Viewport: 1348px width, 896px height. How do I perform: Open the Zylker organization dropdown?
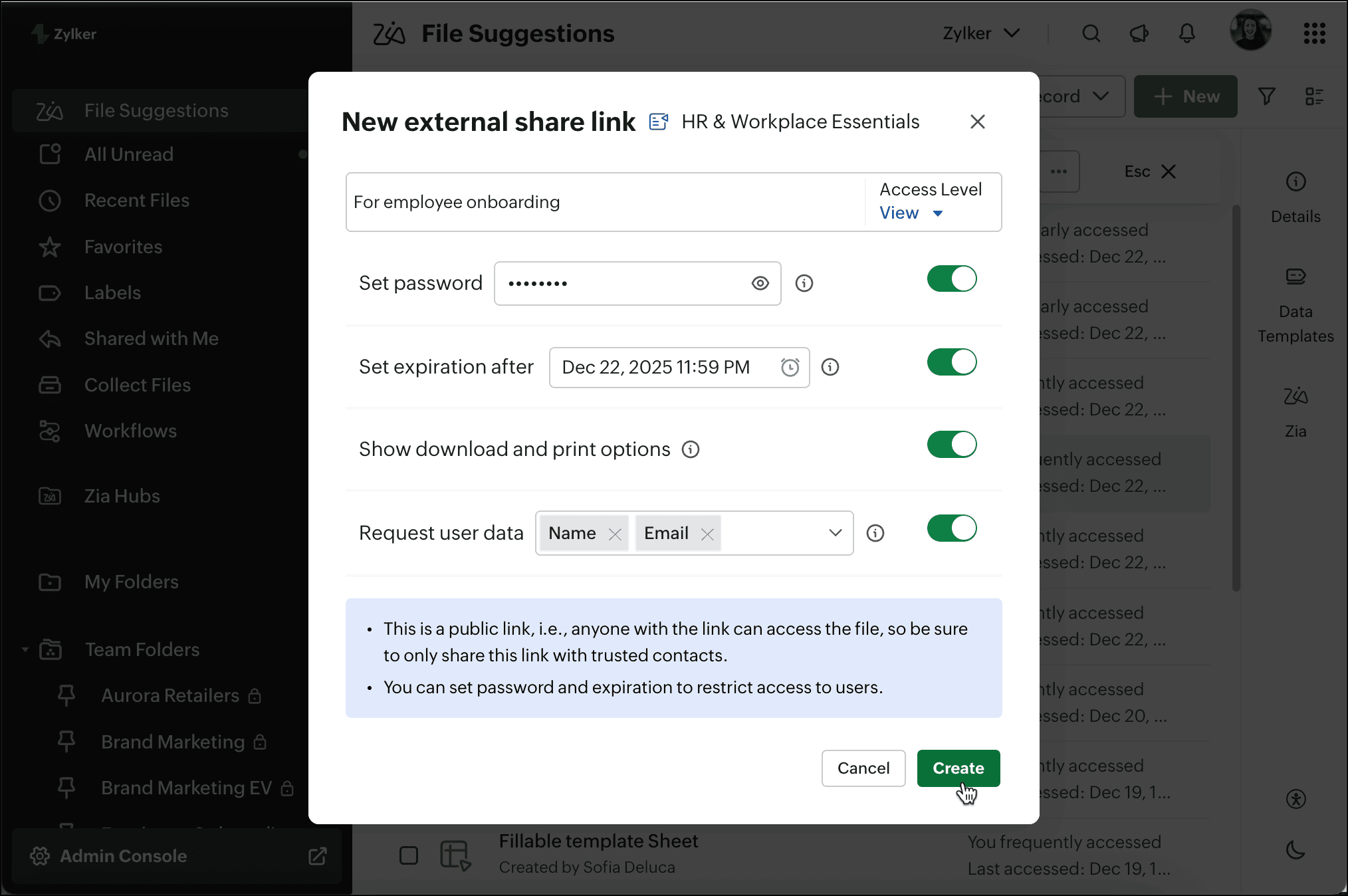pos(980,33)
